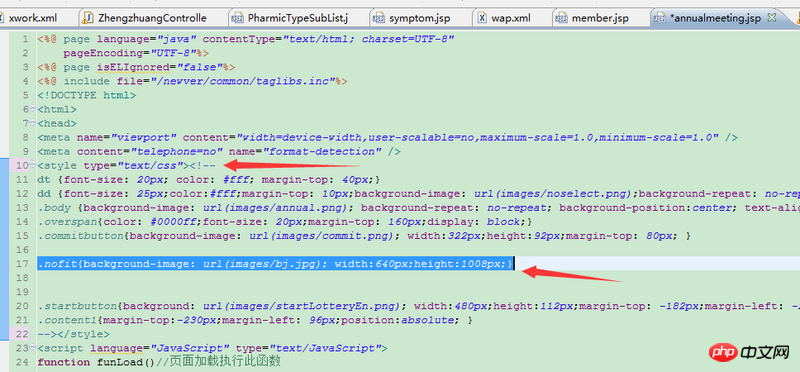Click the <html> opening tag

(x=57, y=109)
